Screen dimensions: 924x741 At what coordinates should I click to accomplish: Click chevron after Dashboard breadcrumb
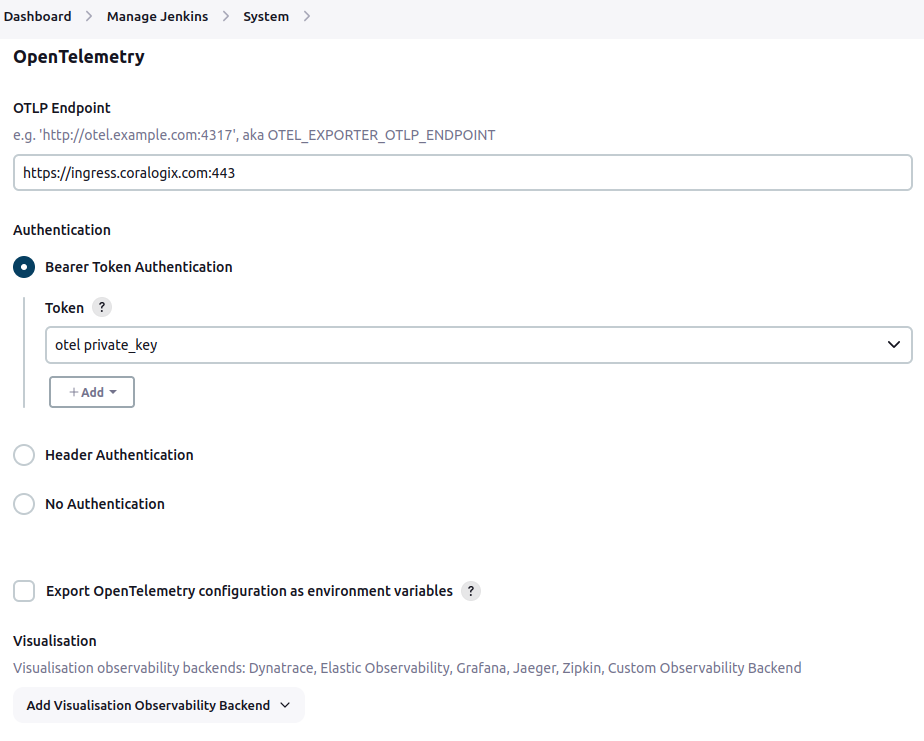pos(89,17)
